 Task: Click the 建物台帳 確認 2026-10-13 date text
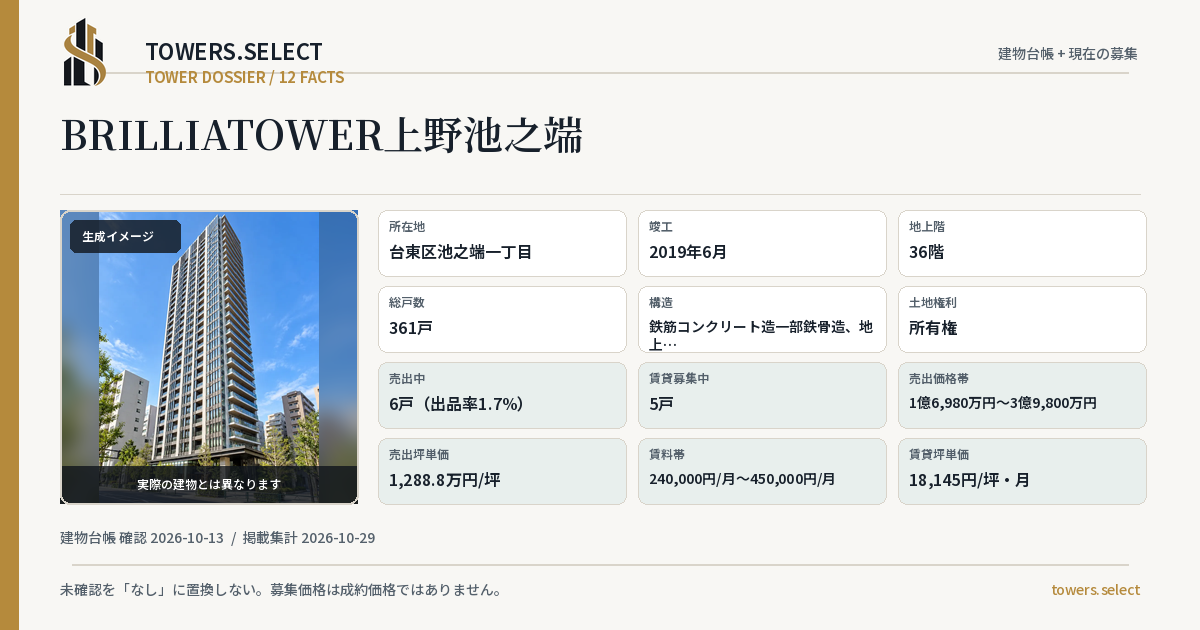[x=142, y=538]
